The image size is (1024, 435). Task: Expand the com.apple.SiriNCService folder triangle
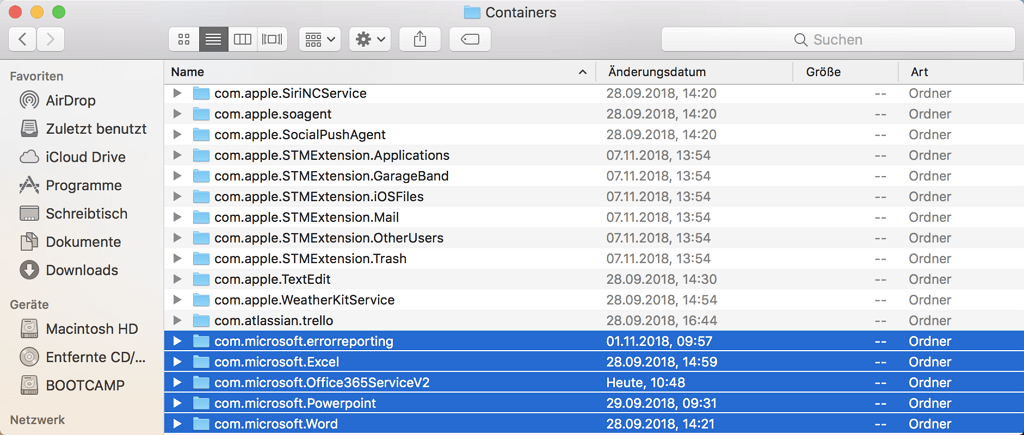(177, 93)
